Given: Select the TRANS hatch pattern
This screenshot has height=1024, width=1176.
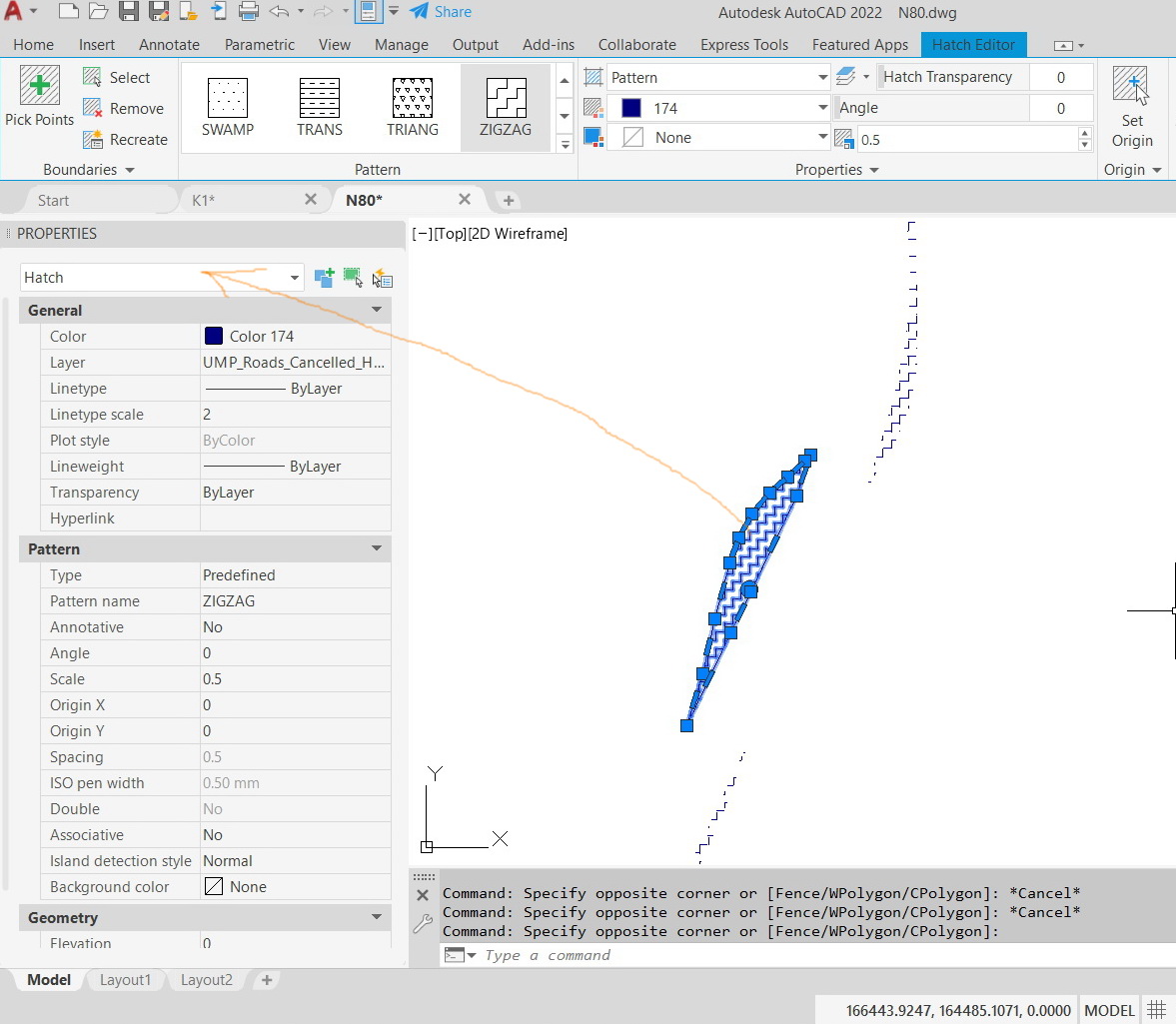Looking at the screenshot, I should pos(320,105).
